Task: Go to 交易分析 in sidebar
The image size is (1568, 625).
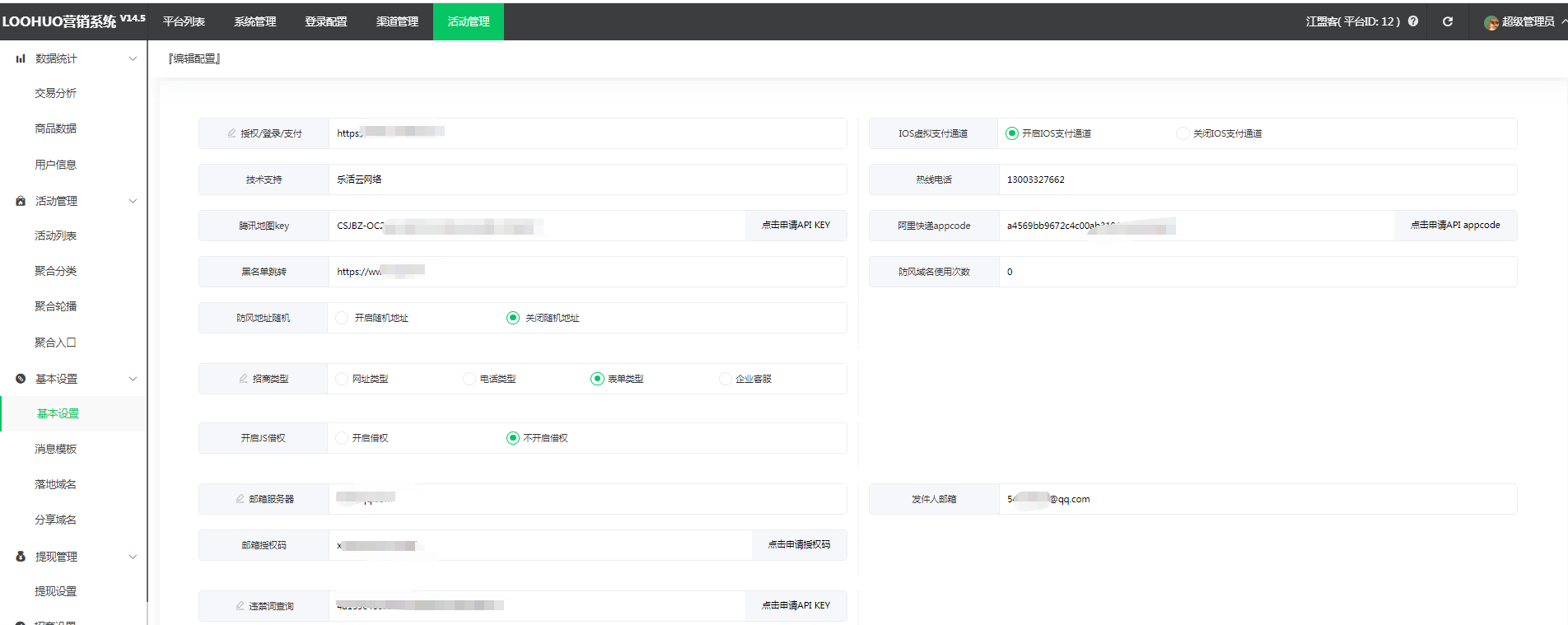Action: pos(55,93)
